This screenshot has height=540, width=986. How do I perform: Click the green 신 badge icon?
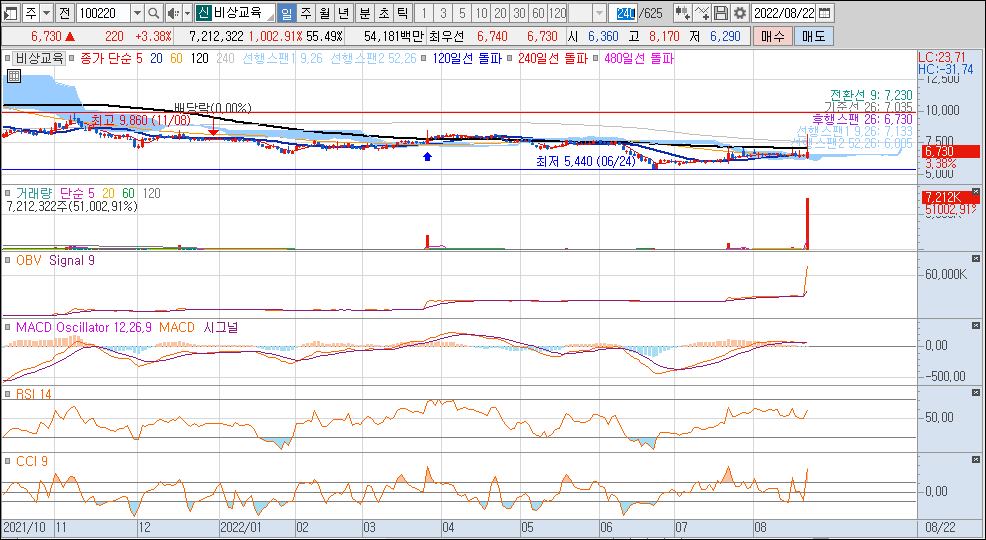coord(202,13)
